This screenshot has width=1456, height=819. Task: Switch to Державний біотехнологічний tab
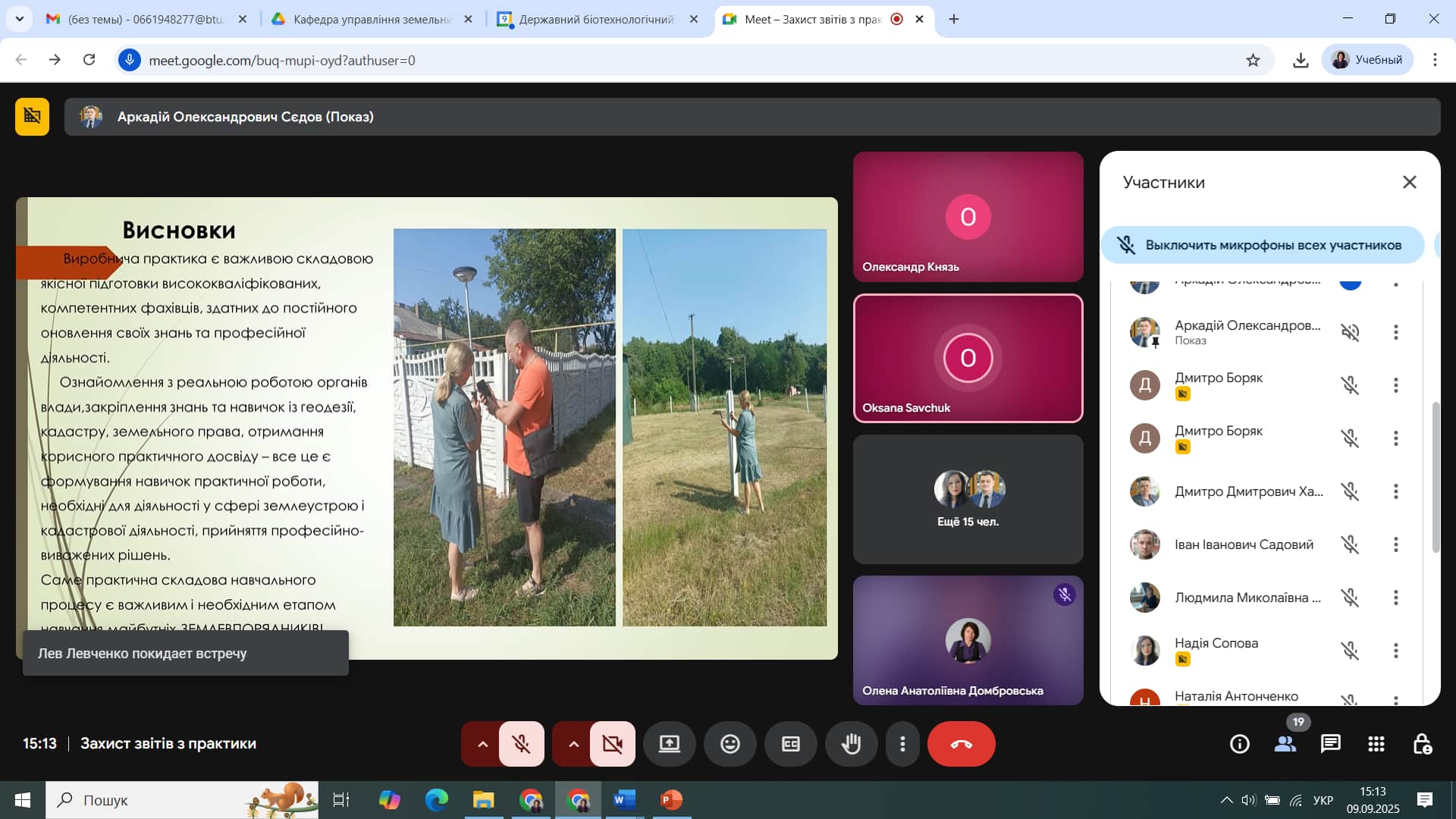click(596, 19)
